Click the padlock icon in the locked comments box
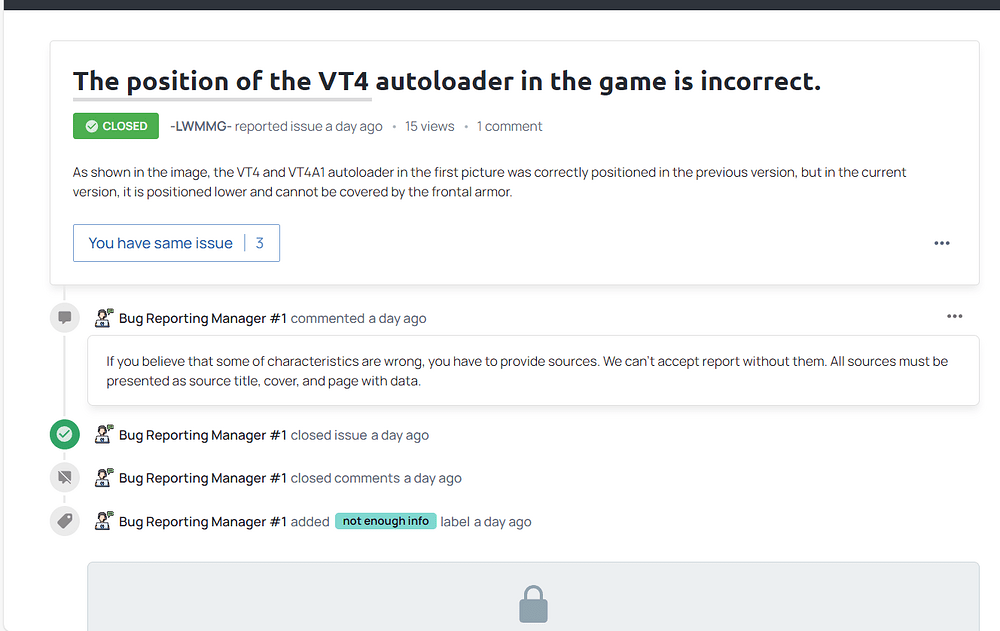The image size is (1000, 631). tap(533, 605)
